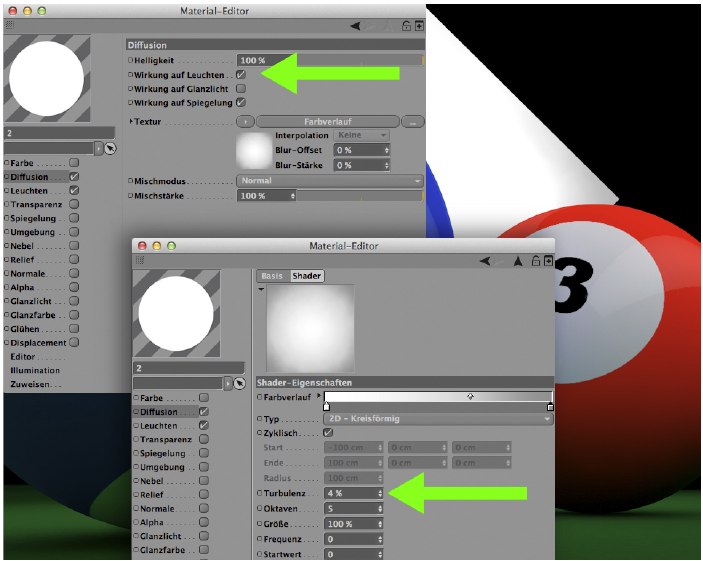Select Nebel channel label in rear editor
This screenshot has height=561, width=703.
point(22,246)
